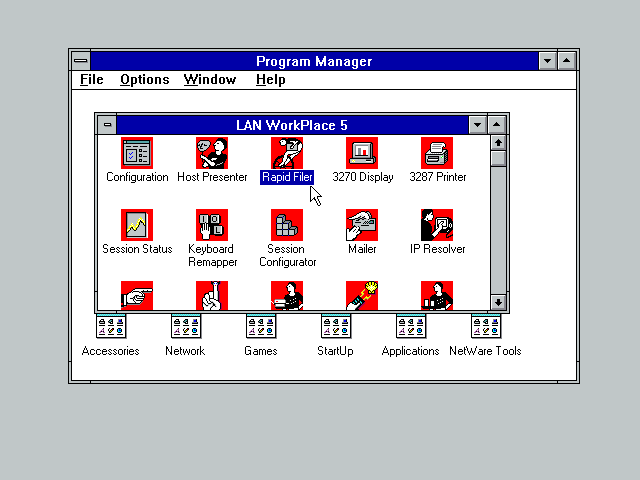The image size is (640, 480).
Task: Maximize the LAN WorkPlace 5 window
Action: pos(496,124)
